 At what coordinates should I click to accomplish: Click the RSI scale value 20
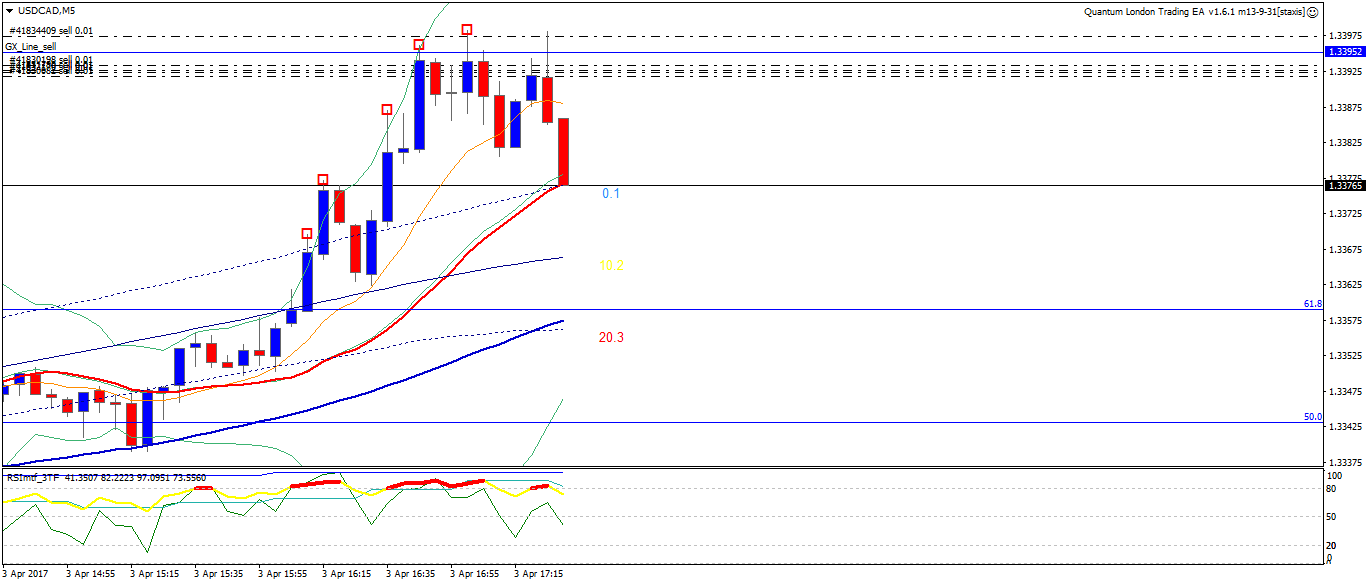pyautogui.click(x=1333, y=546)
